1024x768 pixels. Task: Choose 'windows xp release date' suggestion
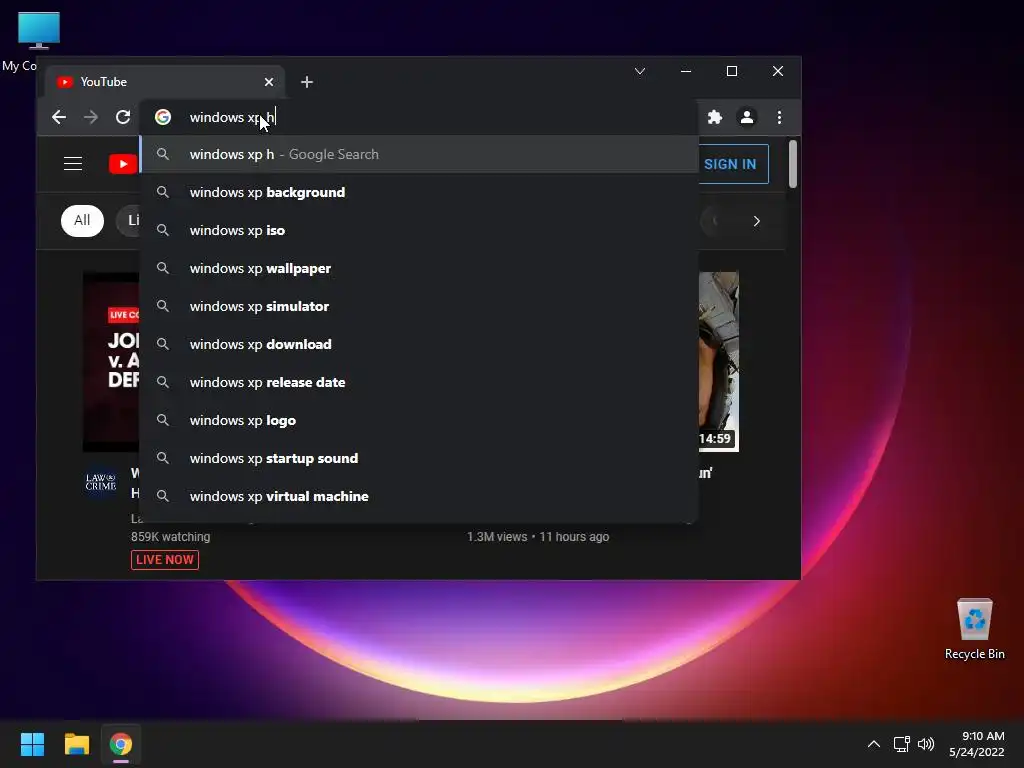(419, 381)
